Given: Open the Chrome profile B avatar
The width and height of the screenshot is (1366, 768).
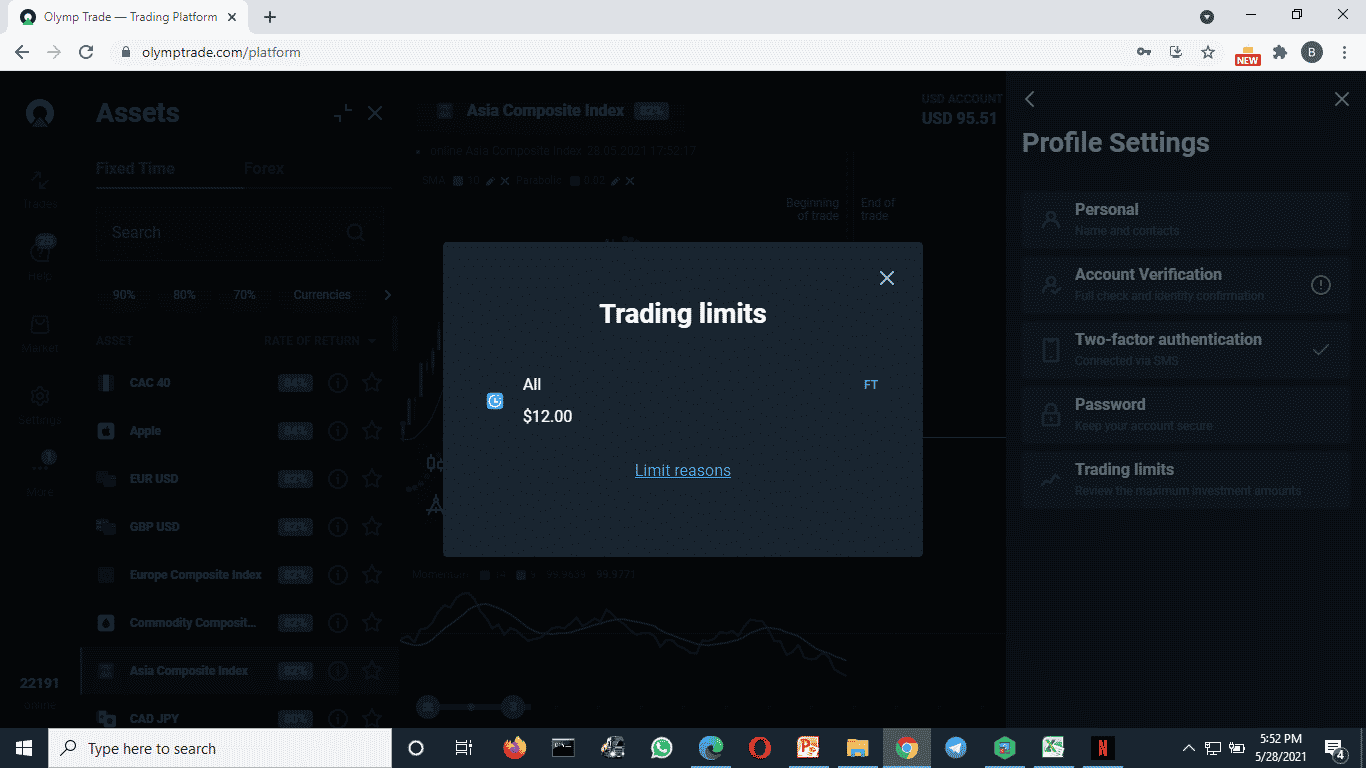Looking at the screenshot, I should (1312, 52).
